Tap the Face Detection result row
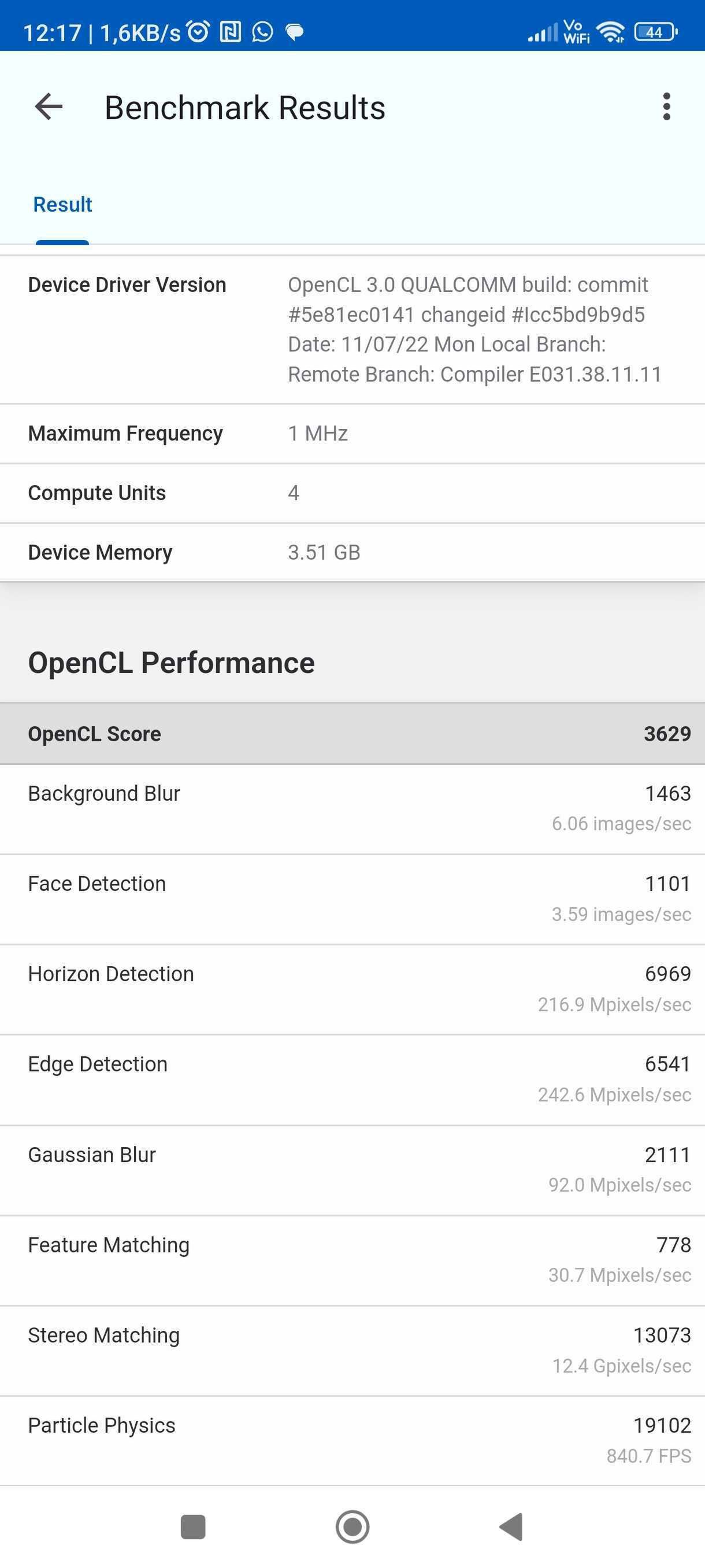The height and width of the screenshot is (1568, 705). tap(353, 899)
